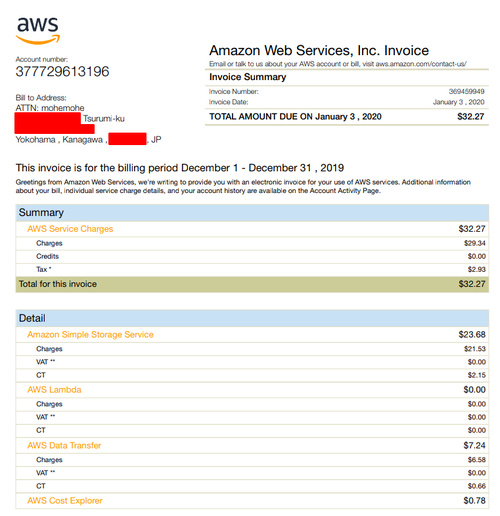This screenshot has height=516, width=500.
Task: Click the Credits row in Summary
Action: (252, 257)
